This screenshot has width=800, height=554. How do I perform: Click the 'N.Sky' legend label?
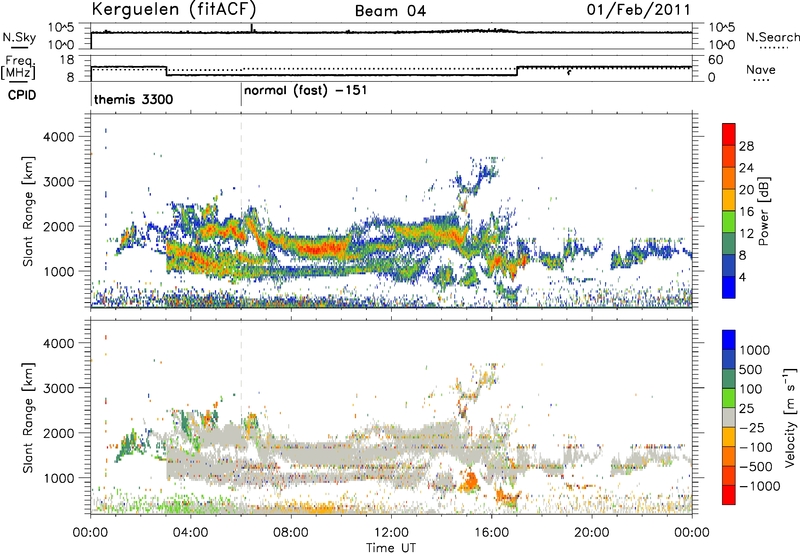[x=19, y=37]
